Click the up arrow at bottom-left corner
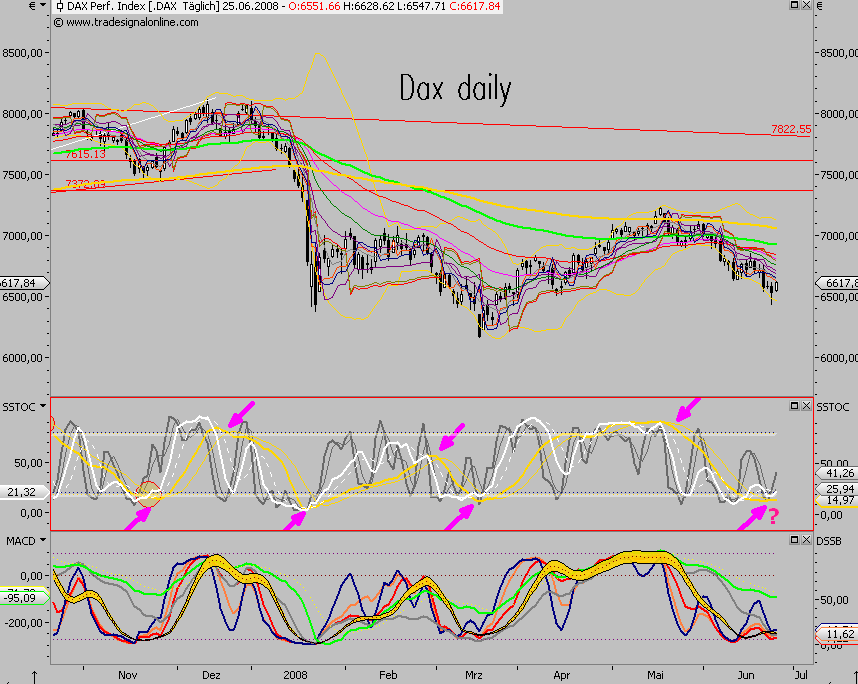 tap(34, 677)
